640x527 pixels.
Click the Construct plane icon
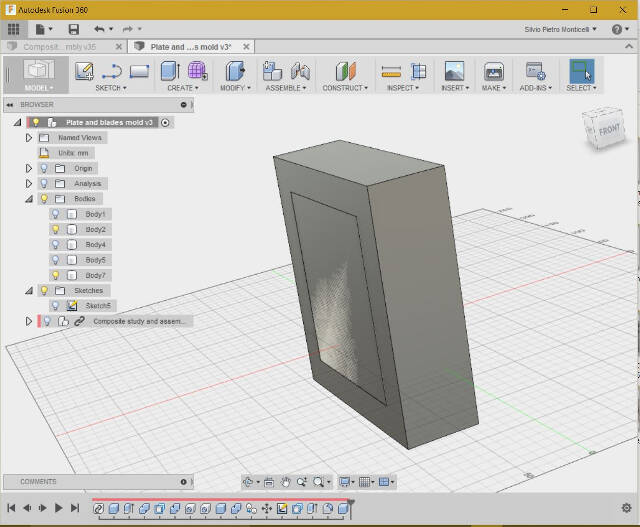coord(346,71)
